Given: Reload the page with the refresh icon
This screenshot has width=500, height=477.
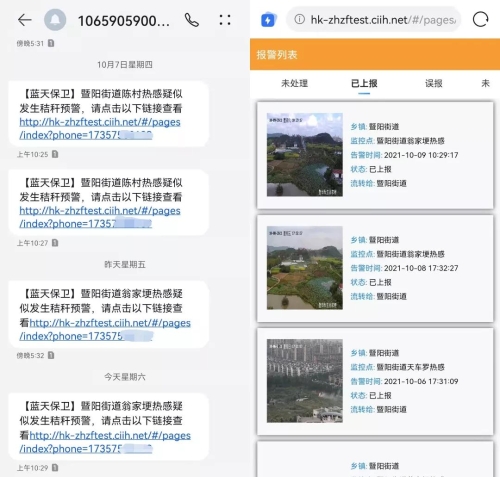Looking at the screenshot, I should [480, 19].
